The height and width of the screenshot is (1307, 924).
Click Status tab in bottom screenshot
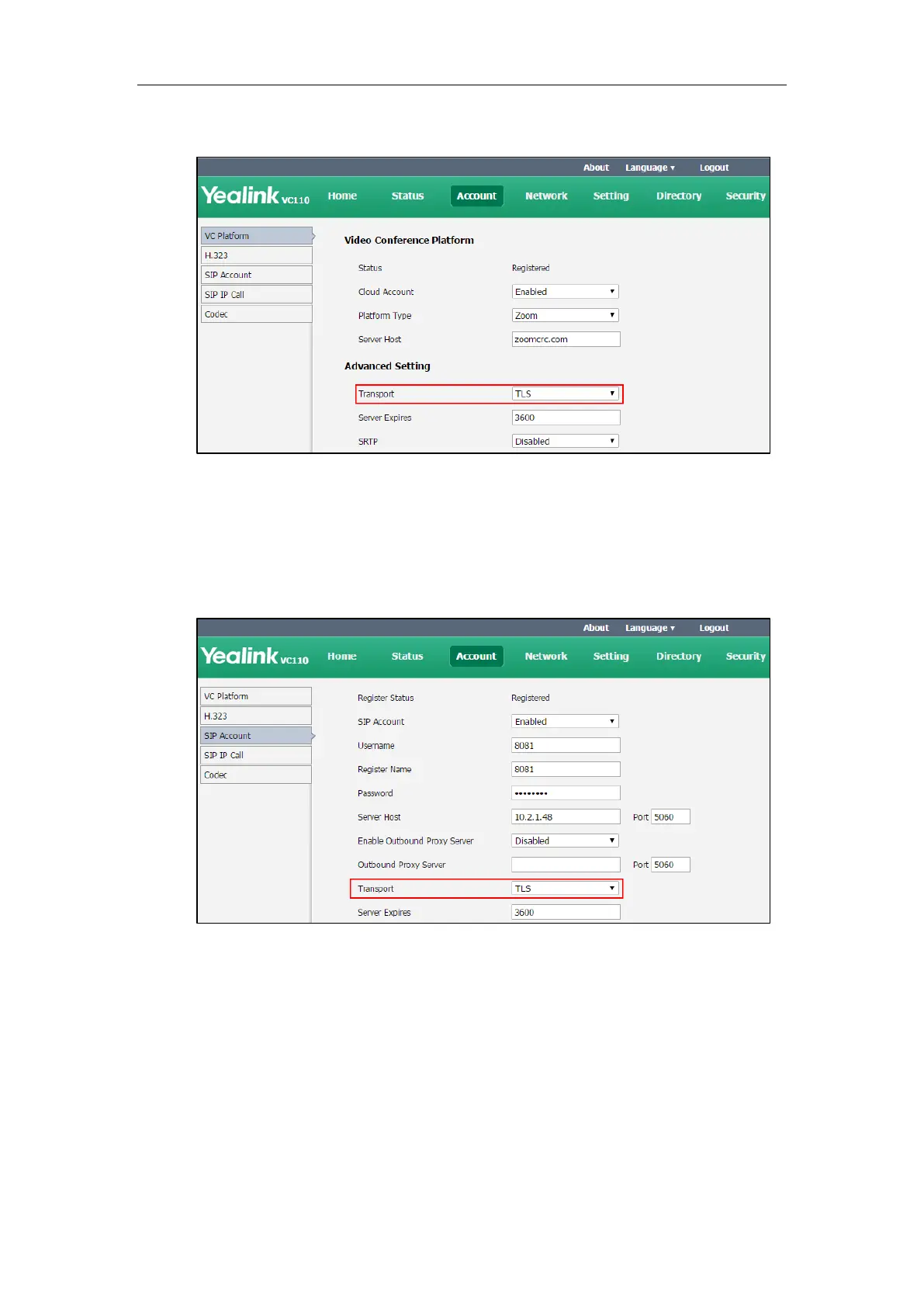tap(407, 656)
